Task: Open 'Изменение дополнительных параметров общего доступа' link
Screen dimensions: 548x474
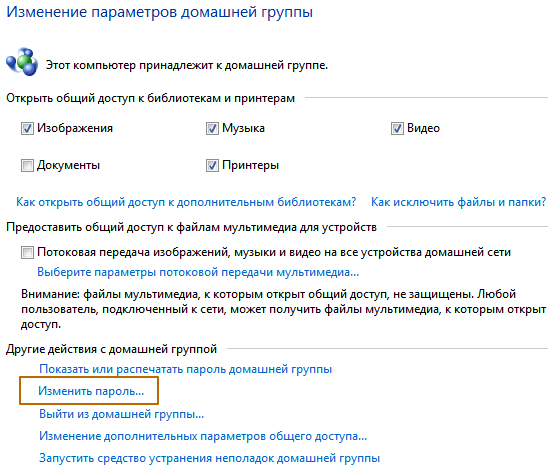Action: pos(203,436)
